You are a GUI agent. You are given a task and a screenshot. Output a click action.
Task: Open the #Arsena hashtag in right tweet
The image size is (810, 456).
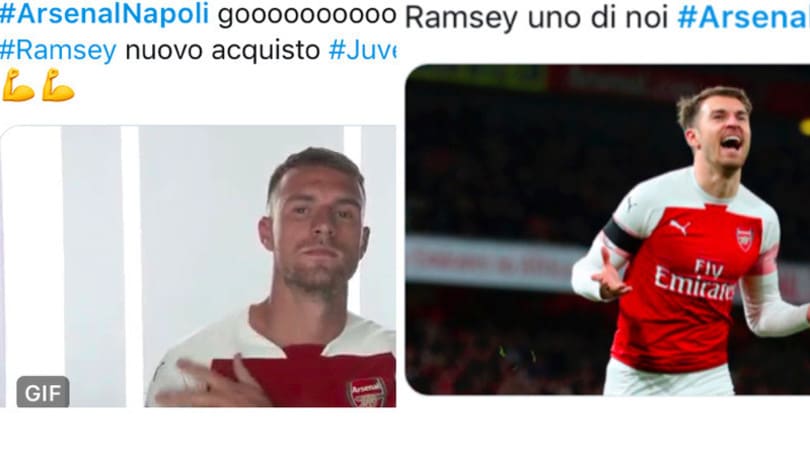point(743,17)
